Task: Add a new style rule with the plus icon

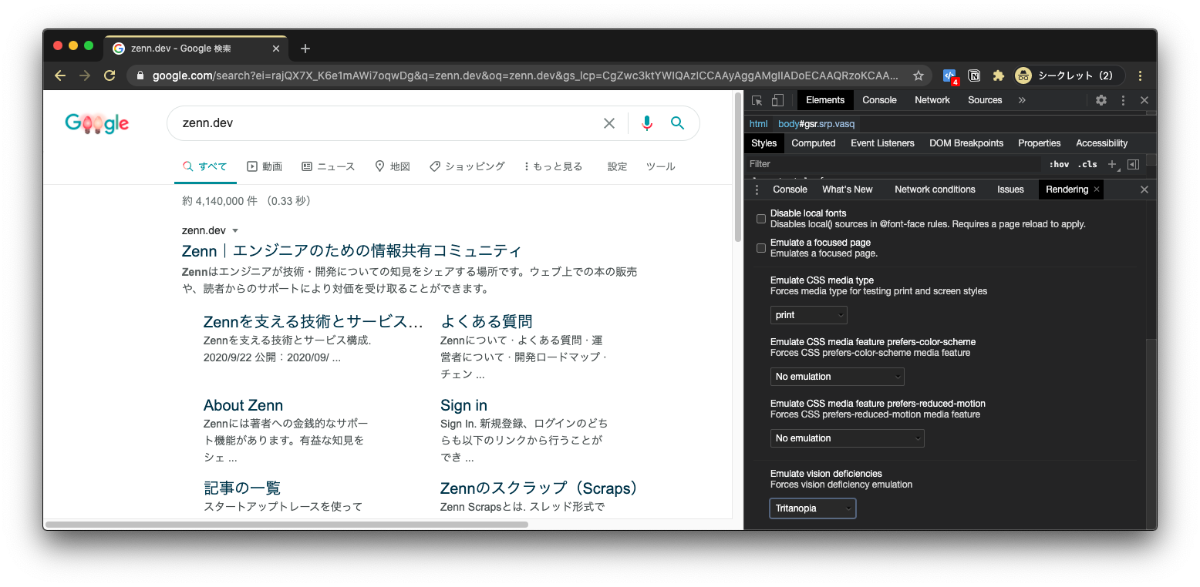Action: 1112,164
